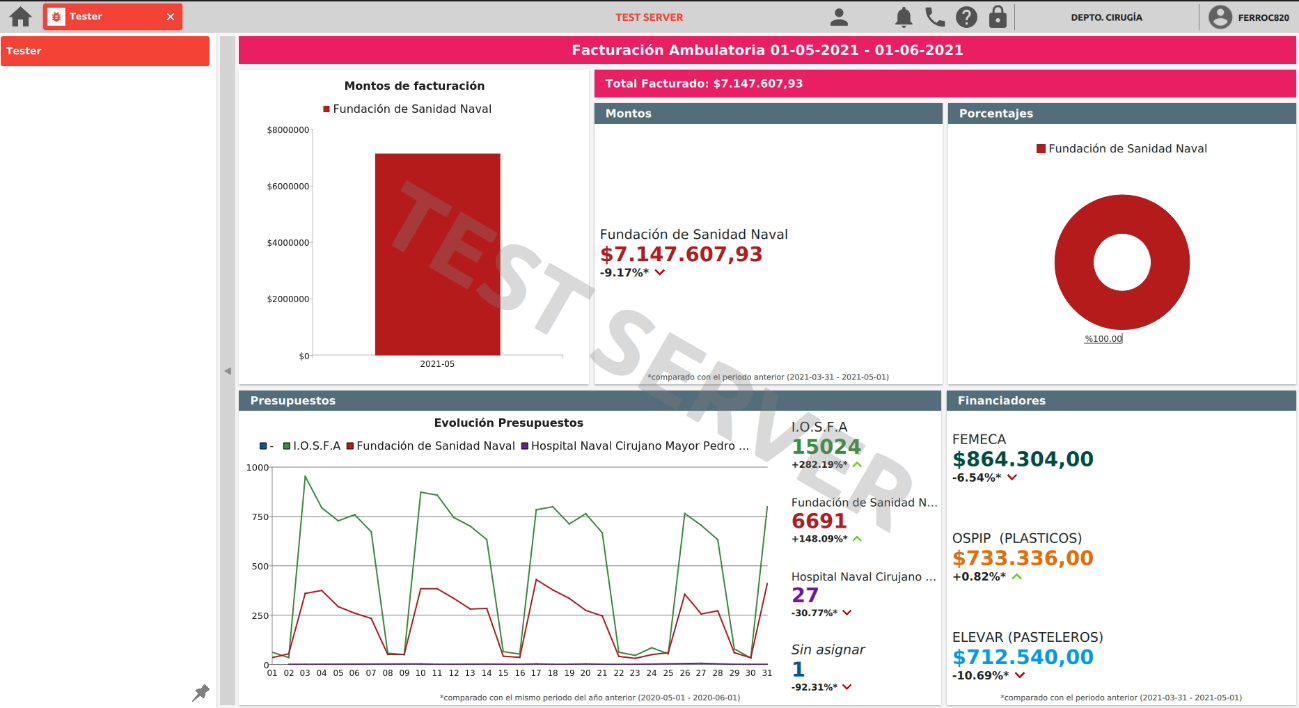Go to the home screen icon
Image resolution: width=1299 pixels, height=708 pixels.
coord(20,17)
